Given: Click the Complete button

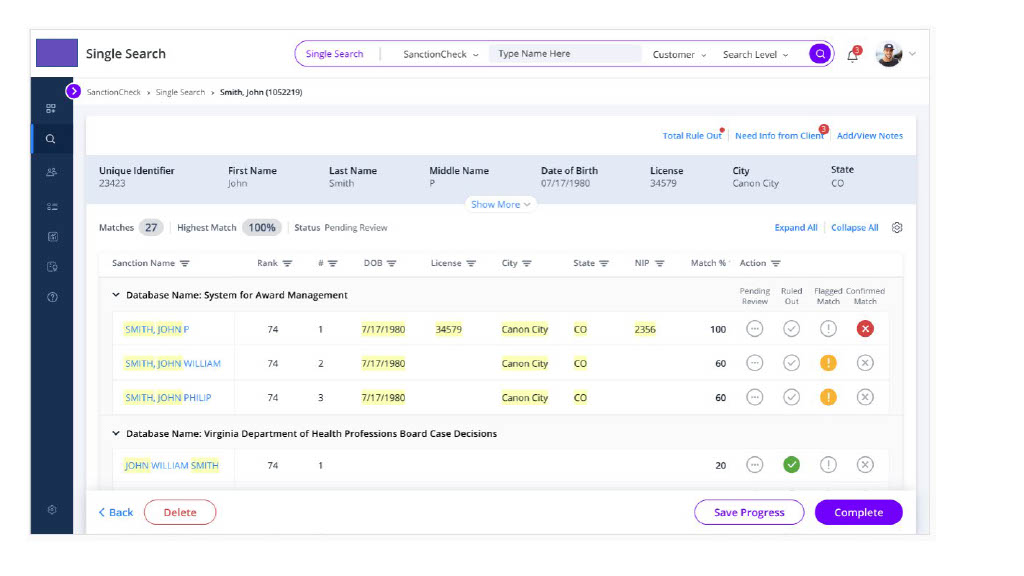Looking at the screenshot, I should pos(859,513).
